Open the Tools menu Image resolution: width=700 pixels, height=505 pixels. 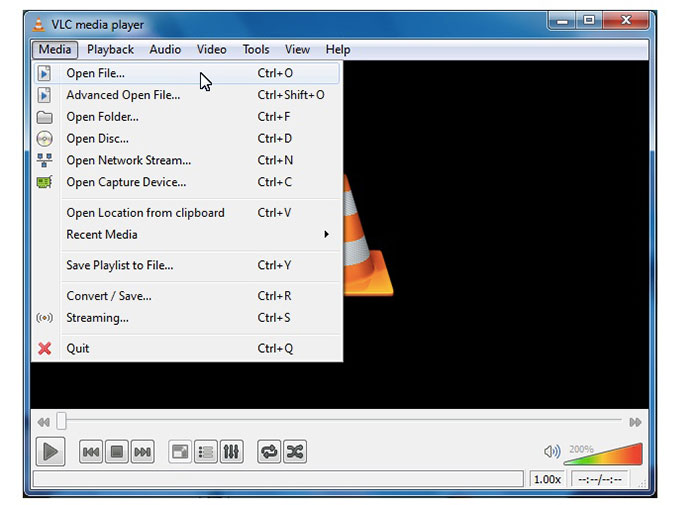(256, 50)
